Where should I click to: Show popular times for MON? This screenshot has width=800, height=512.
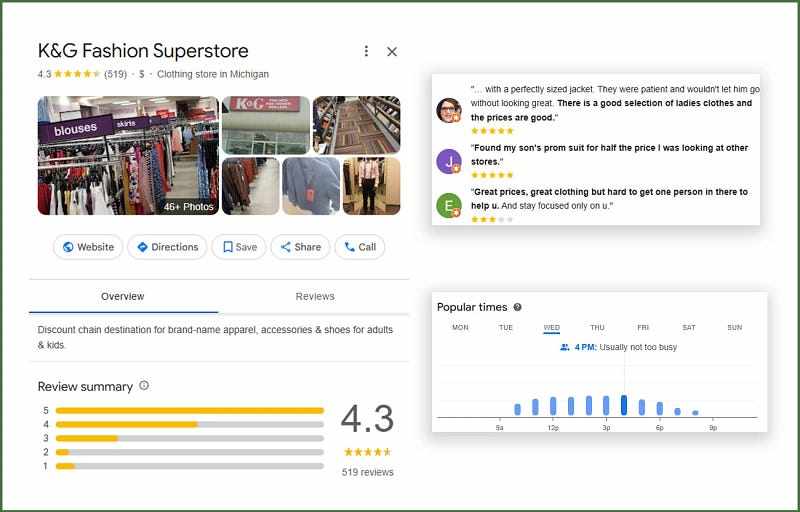(460, 327)
